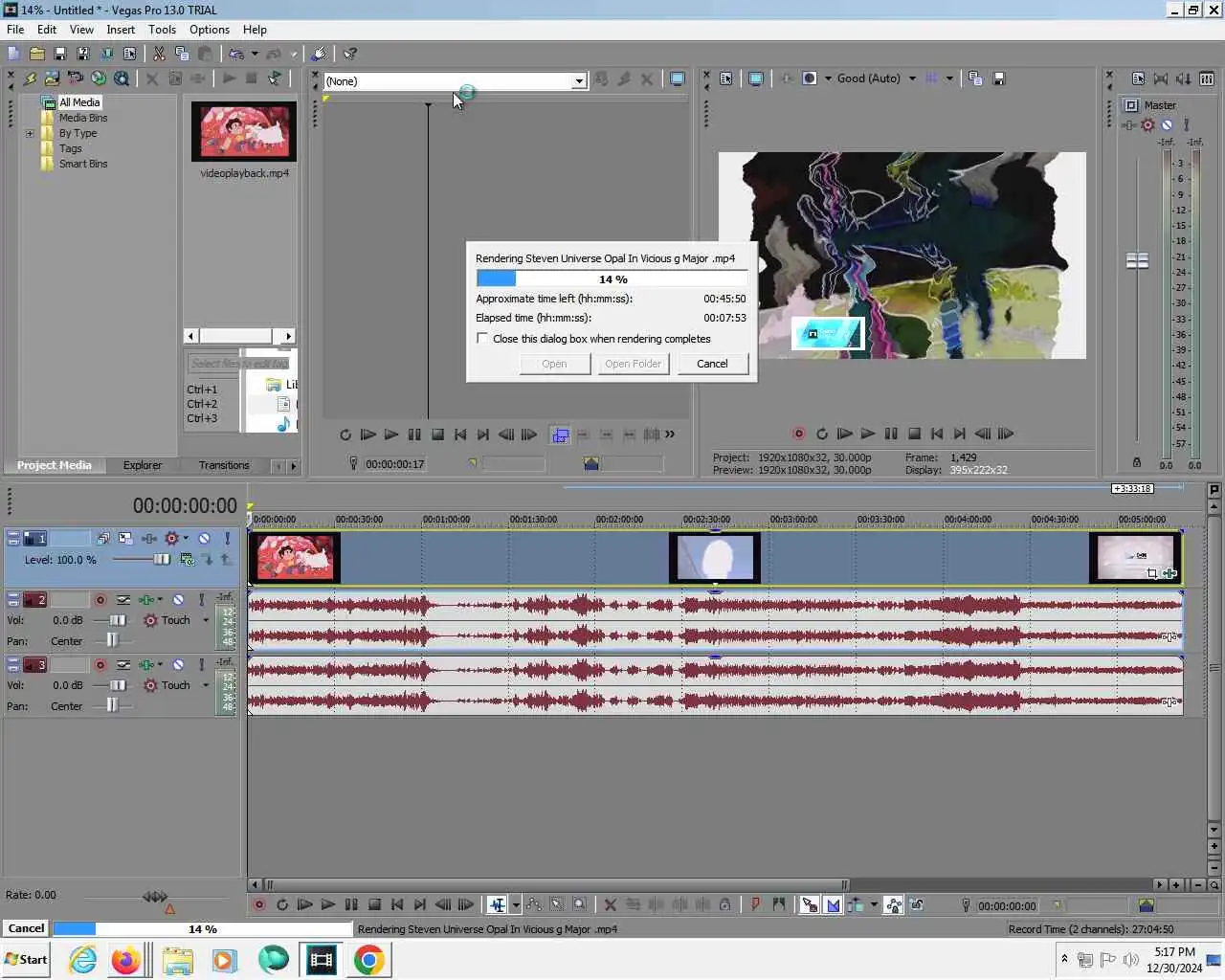The width and height of the screenshot is (1225, 980).
Task: Open track 2 Touch automation mode dropdown
Action: click(205, 620)
